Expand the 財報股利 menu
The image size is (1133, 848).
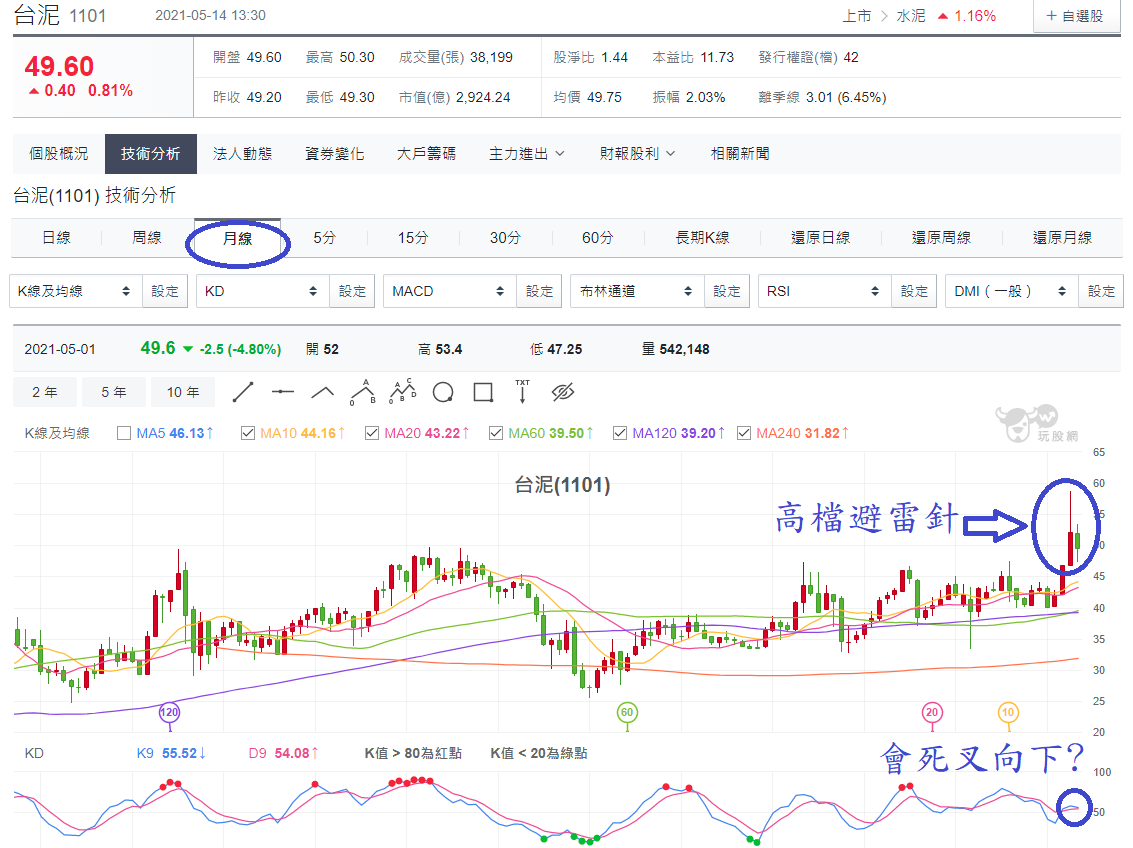(x=637, y=154)
